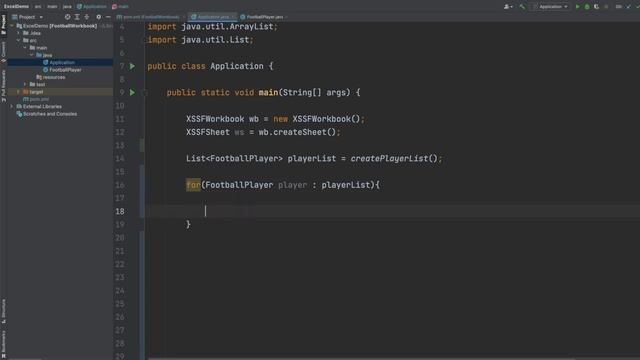Click Collapse All in the Project panel header
Image resolution: width=640 pixels, height=360 pixels.
[87, 17]
